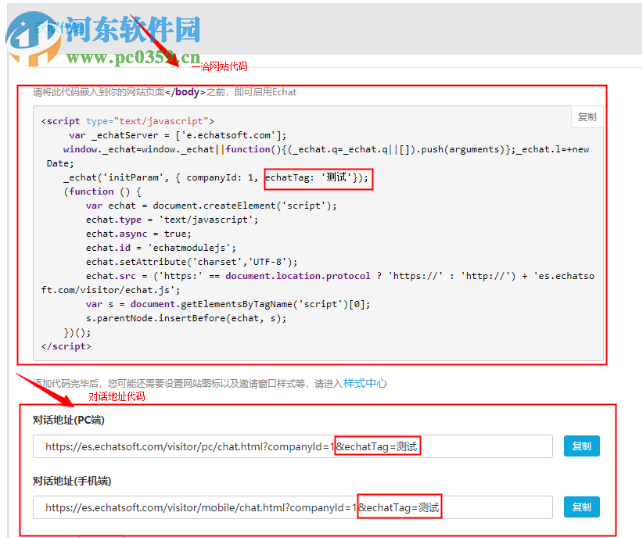The image size is (642, 538).
Task: Click the 对话地址(PC端) label
Action: tap(69, 420)
